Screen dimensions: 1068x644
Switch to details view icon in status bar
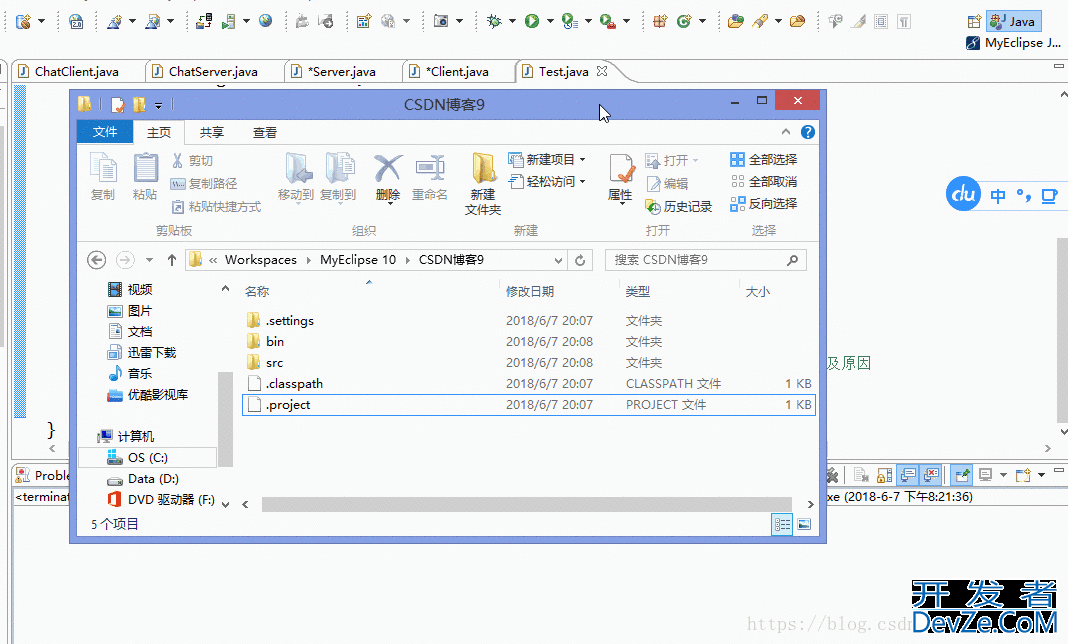pos(782,524)
